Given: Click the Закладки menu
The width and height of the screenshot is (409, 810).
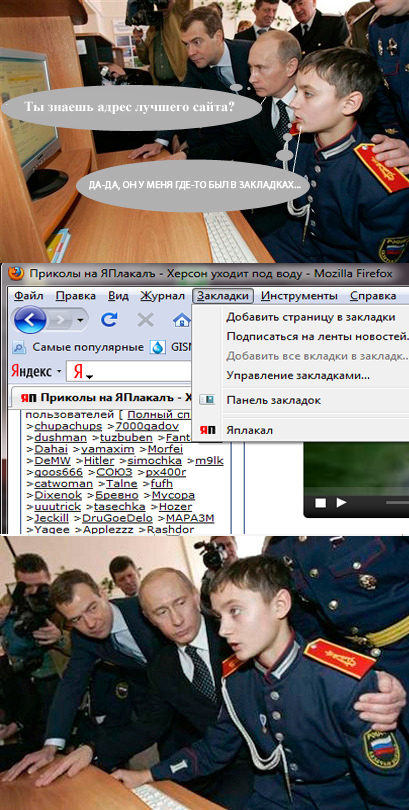Looking at the screenshot, I should click(223, 296).
